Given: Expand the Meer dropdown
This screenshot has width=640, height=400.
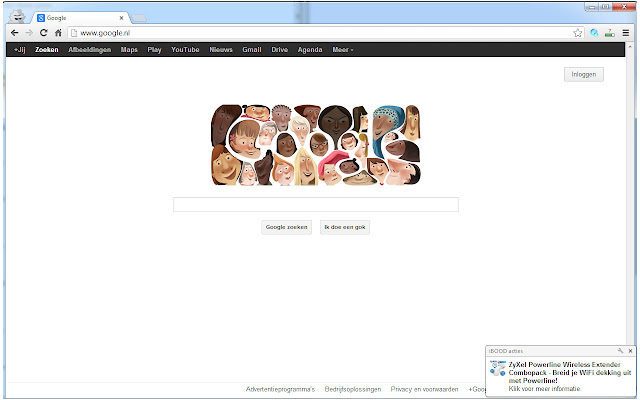Looking at the screenshot, I should click(x=342, y=50).
